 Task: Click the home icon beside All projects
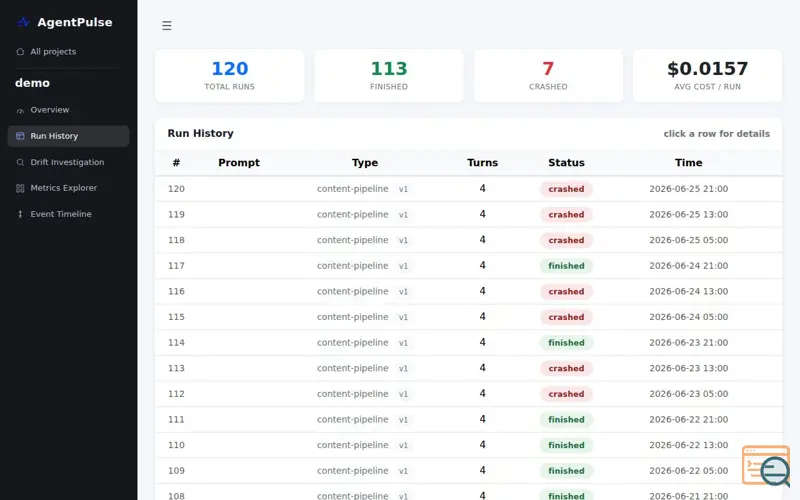tap(20, 52)
